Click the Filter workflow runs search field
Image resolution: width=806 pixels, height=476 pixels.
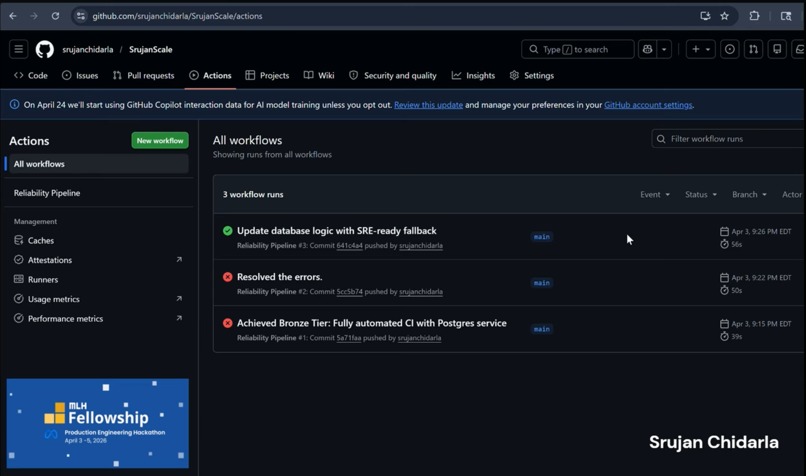tap(728, 139)
